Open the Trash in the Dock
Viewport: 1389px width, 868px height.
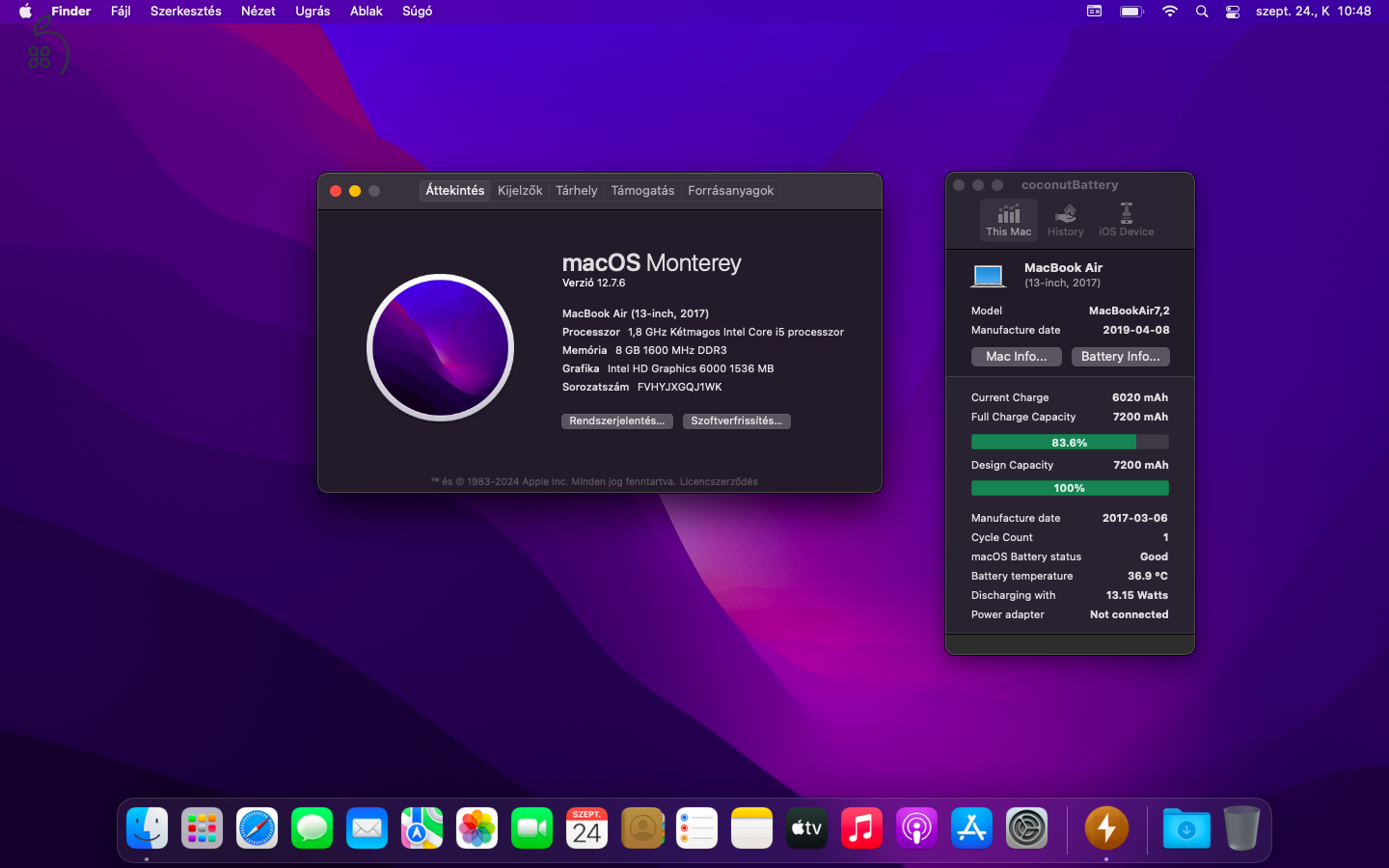[x=1241, y=828]
